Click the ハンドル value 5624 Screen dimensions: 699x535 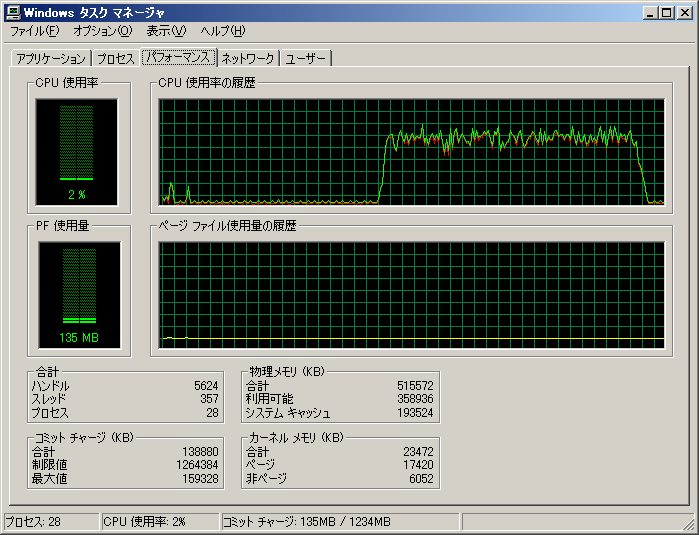206,386
